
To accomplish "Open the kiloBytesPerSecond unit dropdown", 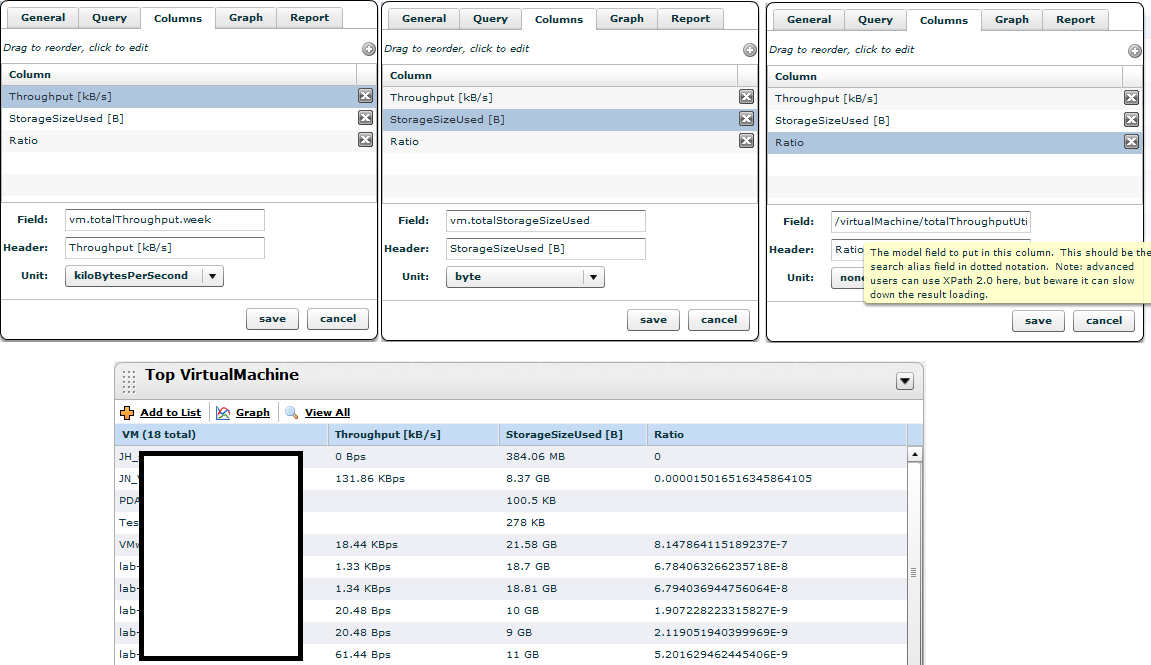I will 213,276.
